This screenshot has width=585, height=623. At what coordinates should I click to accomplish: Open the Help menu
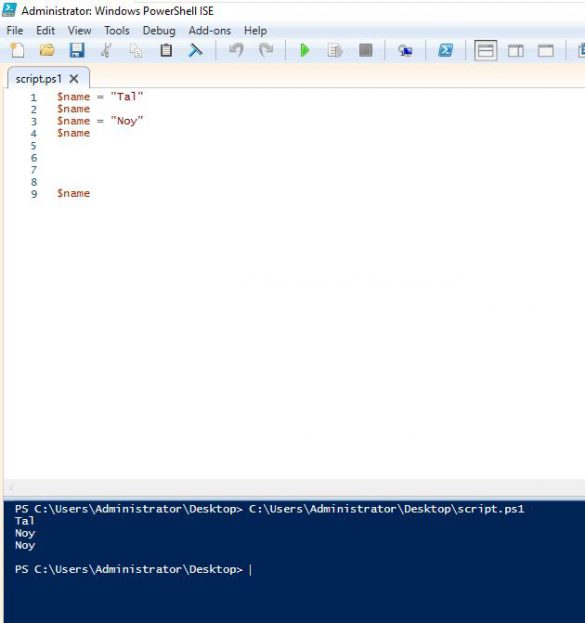(255, 31)
